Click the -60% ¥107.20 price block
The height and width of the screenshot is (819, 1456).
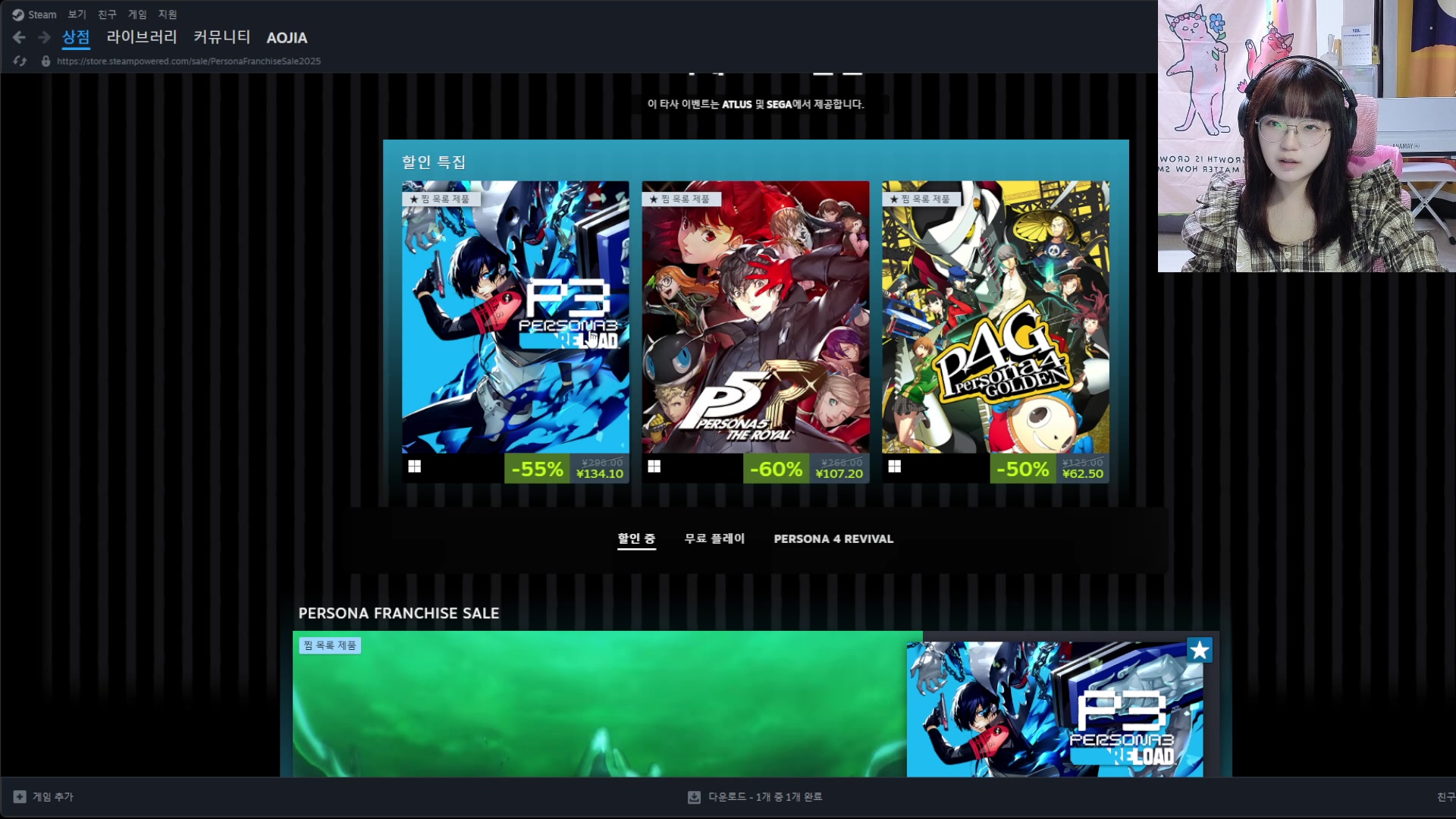(x=806, y=469)
